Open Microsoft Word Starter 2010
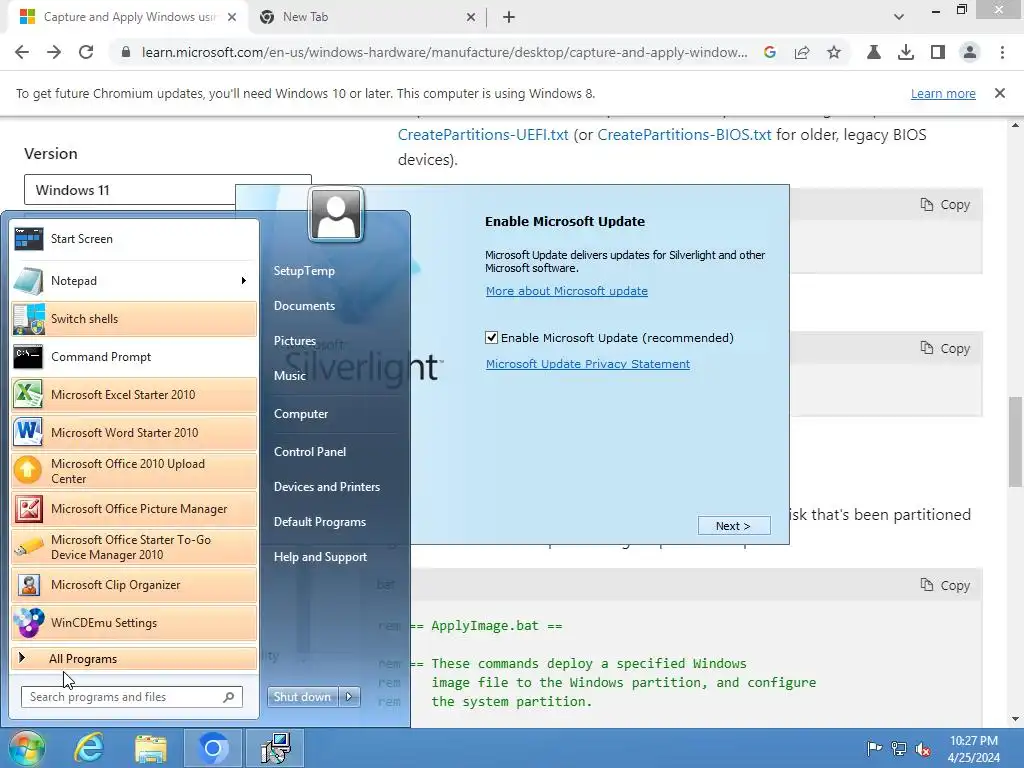This screenshot has width=1024, height=768. (134, 432)
